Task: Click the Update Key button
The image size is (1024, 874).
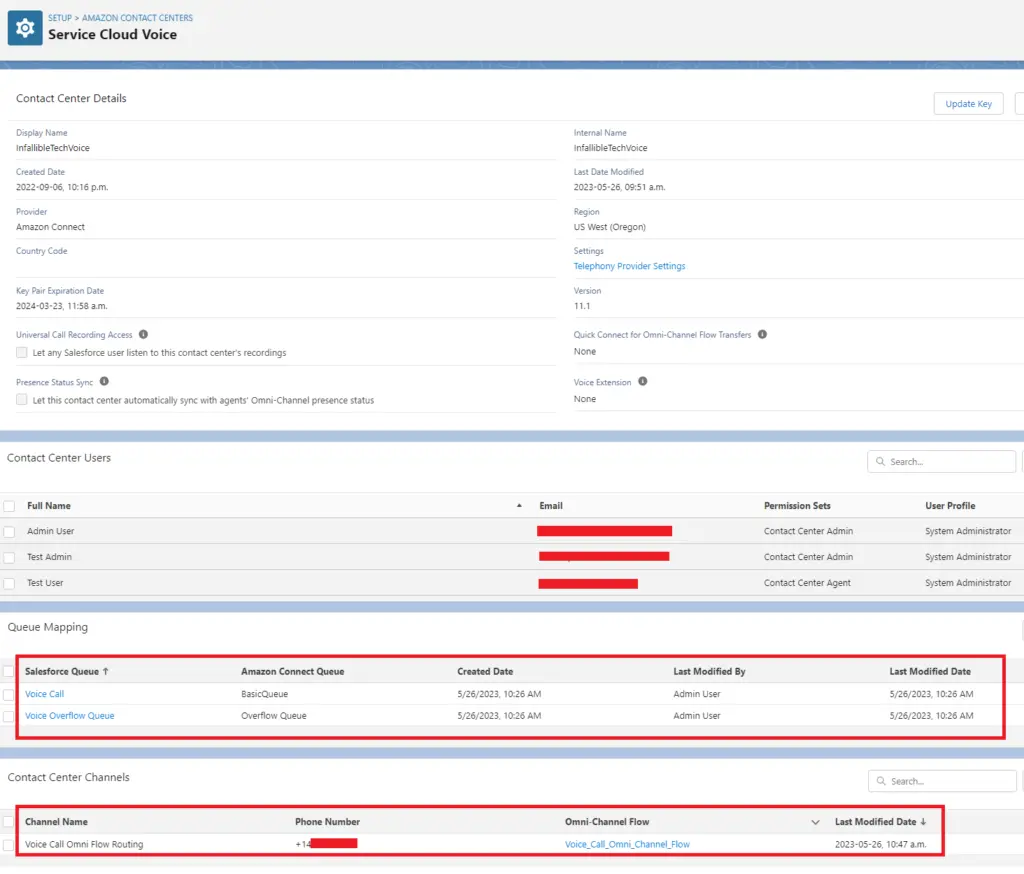Action: (968, 104)
